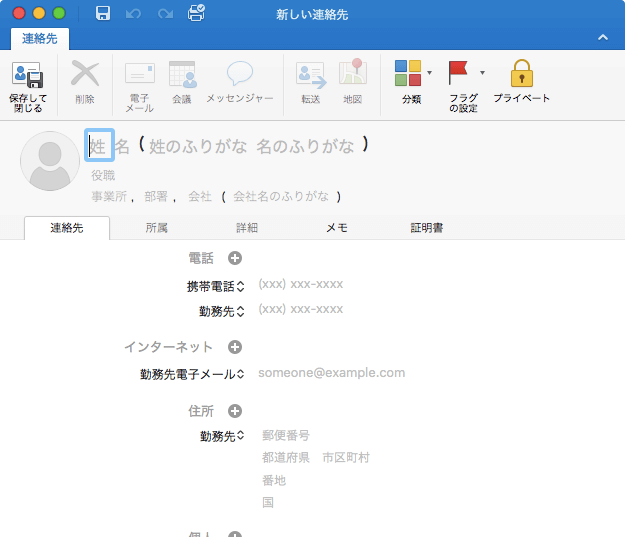The image size is (625, 537).
Task: Switch to the 所属 tab
Action: coord(157,228)
